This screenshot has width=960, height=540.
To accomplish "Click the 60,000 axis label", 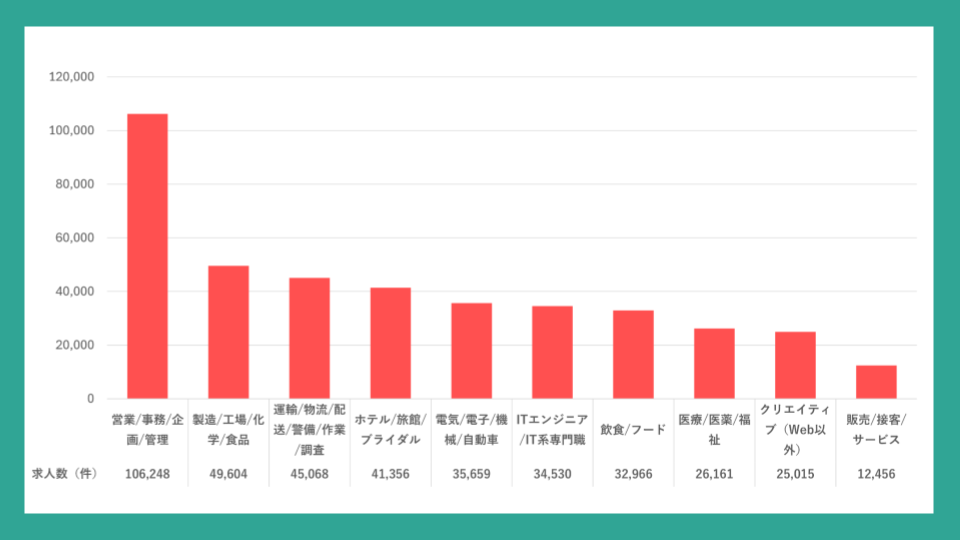I will coord(75,238).
